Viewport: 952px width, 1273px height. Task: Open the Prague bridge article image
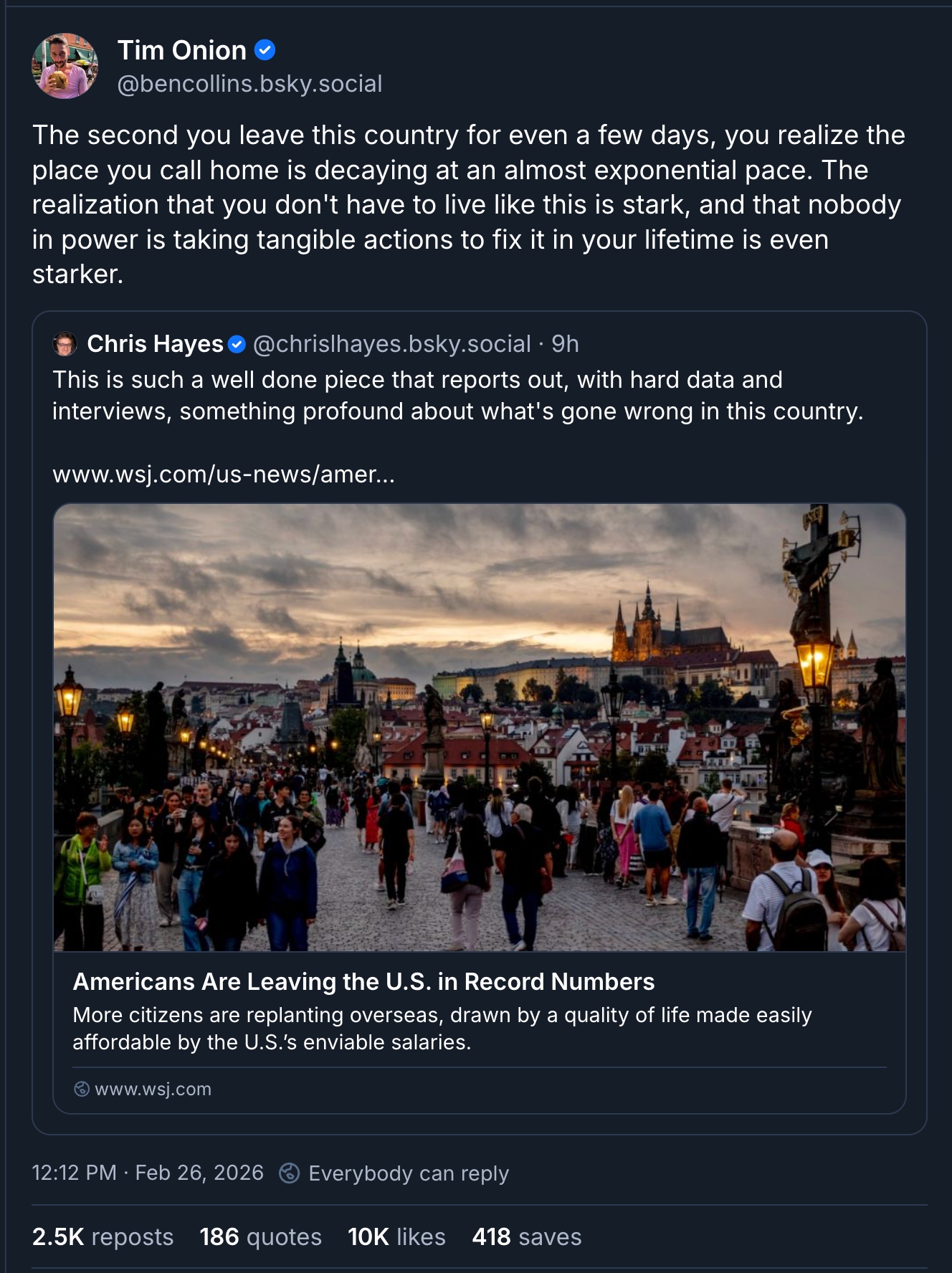pyautogui.click(x=480, y=727)
